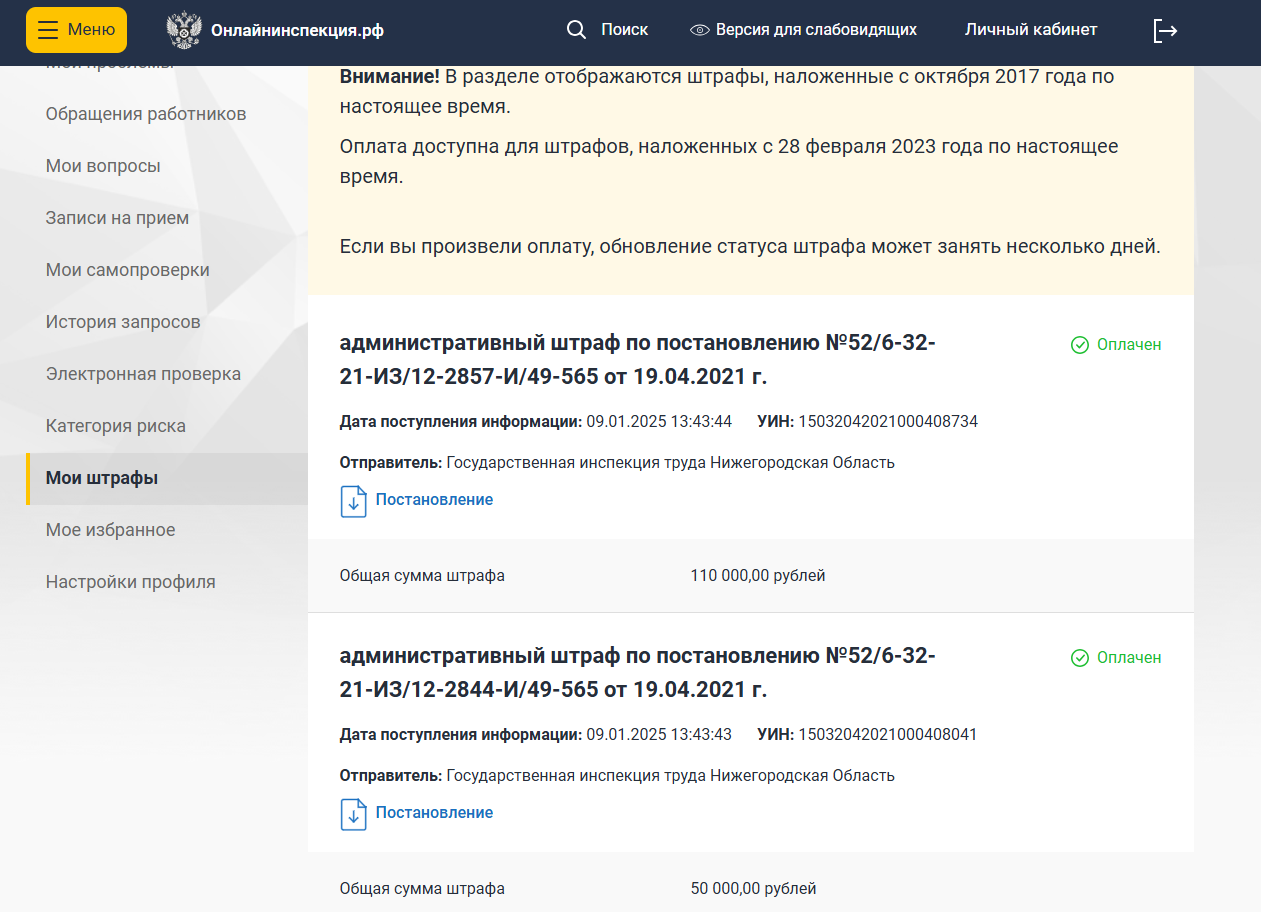Viewport: 1261px width, 912px height.
Task: Open Мои самопроверки sidebar section
Action: coord(128,270)
